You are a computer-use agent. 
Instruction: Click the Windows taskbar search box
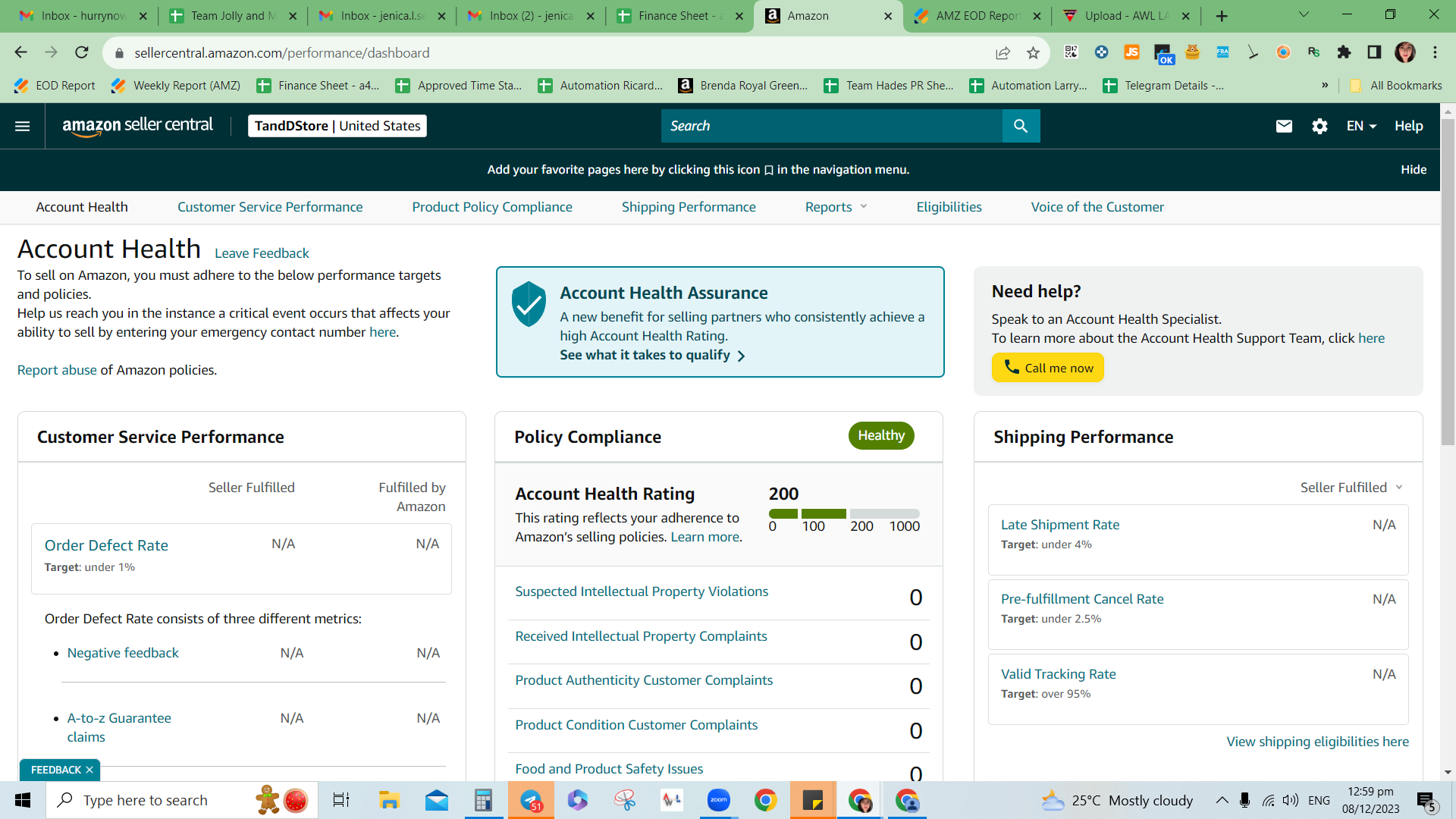point(182,800)
